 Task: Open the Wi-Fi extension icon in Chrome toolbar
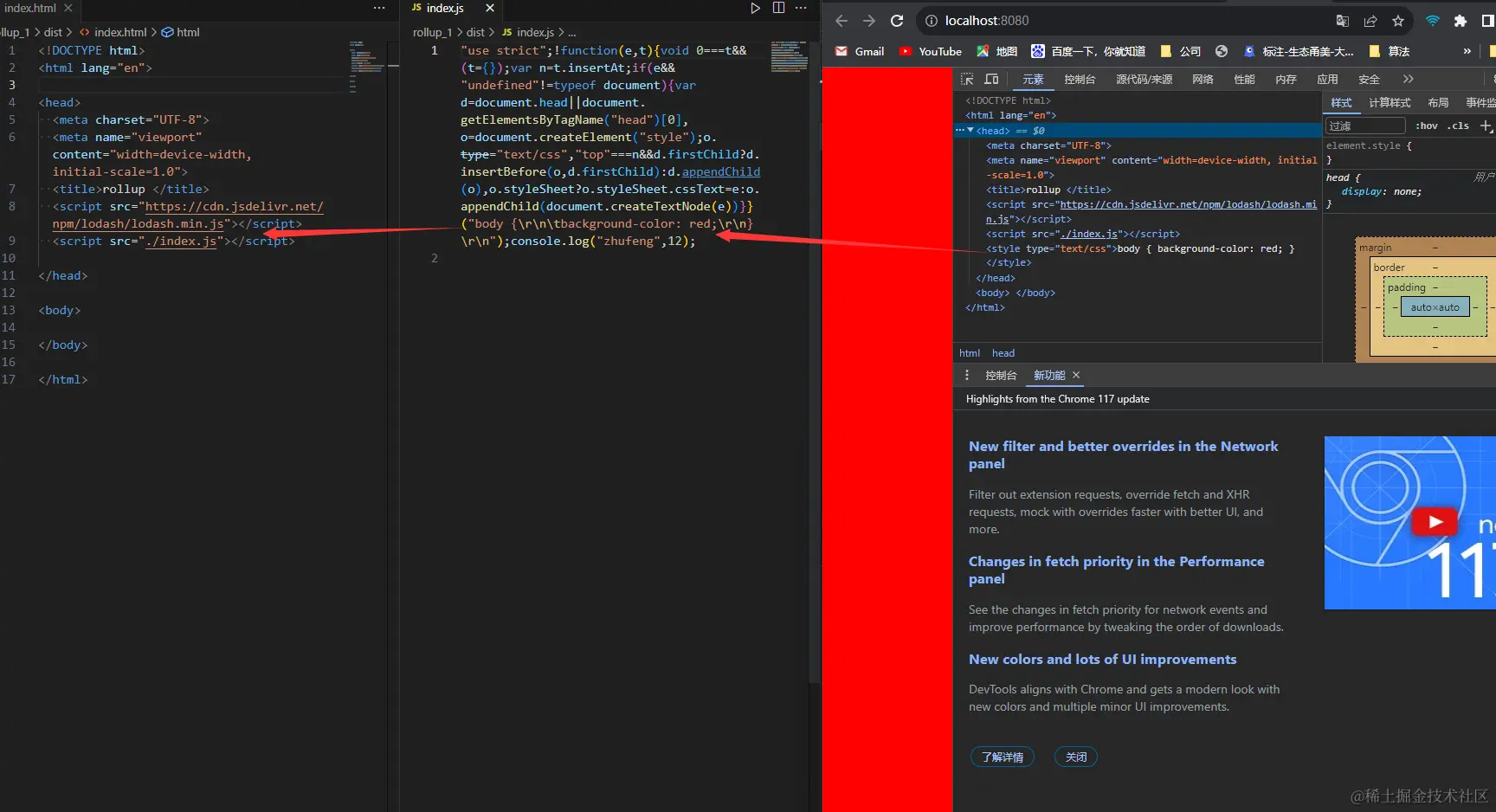coord(1433,21)
